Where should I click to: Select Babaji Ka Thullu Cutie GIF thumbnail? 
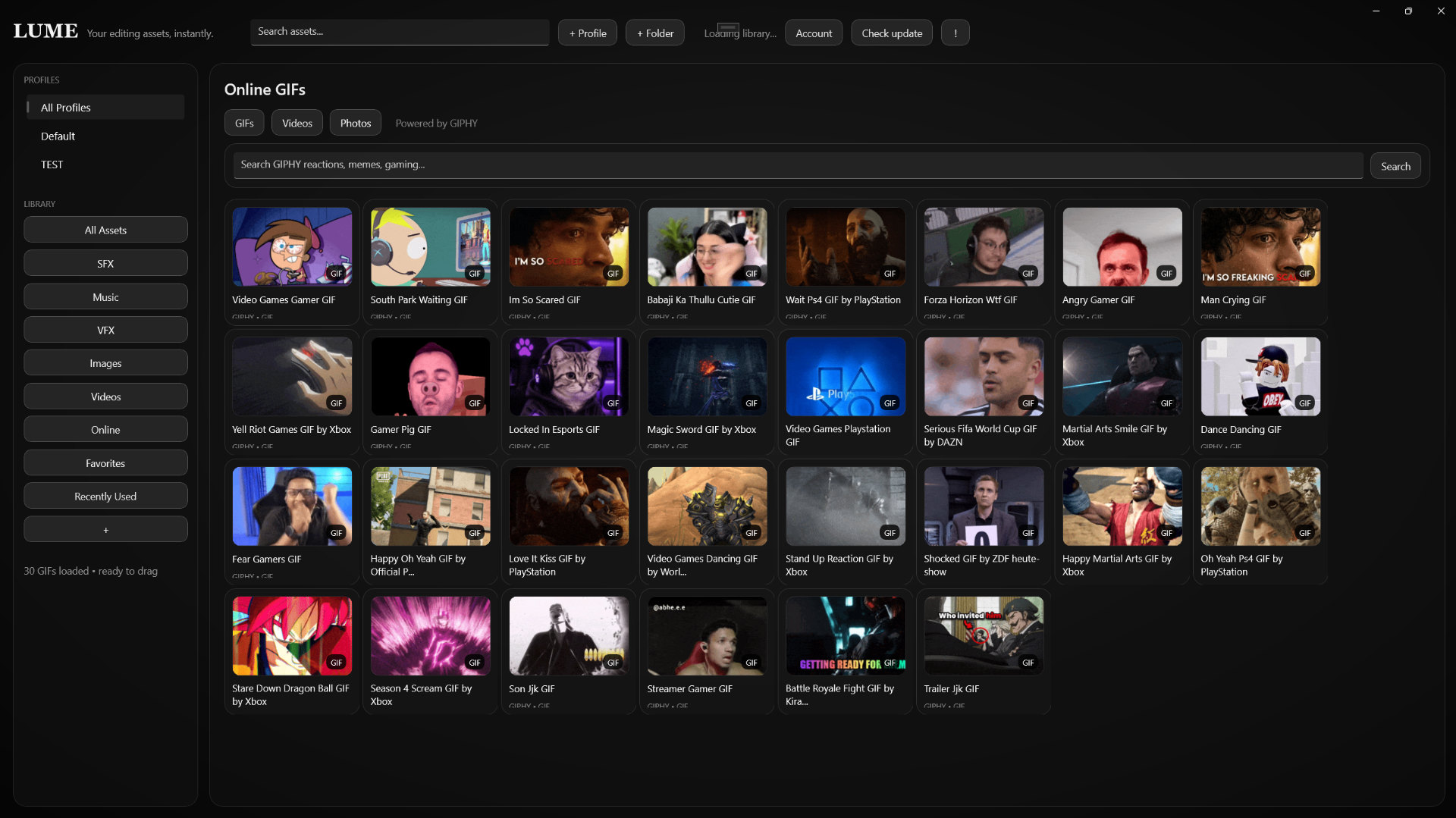707,247
